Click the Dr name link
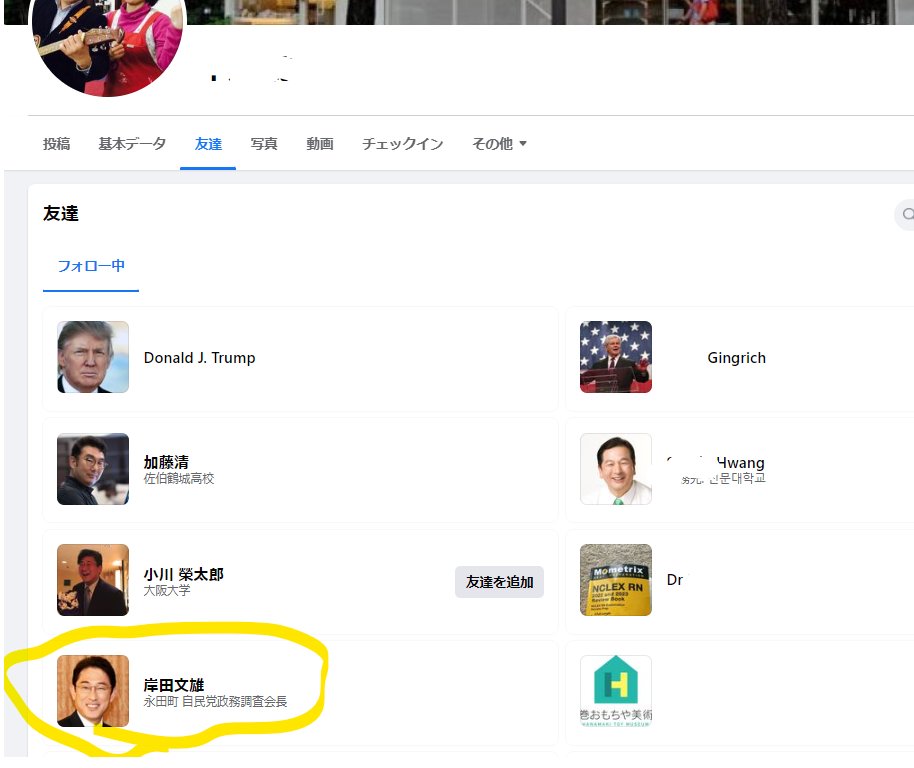Image resolution: width=914 pixels, height=768 pixels. [675, 580]
